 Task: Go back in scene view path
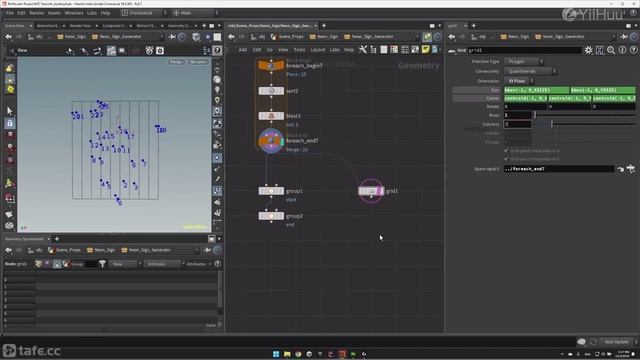pyautogui.click(x=8, y=37)
